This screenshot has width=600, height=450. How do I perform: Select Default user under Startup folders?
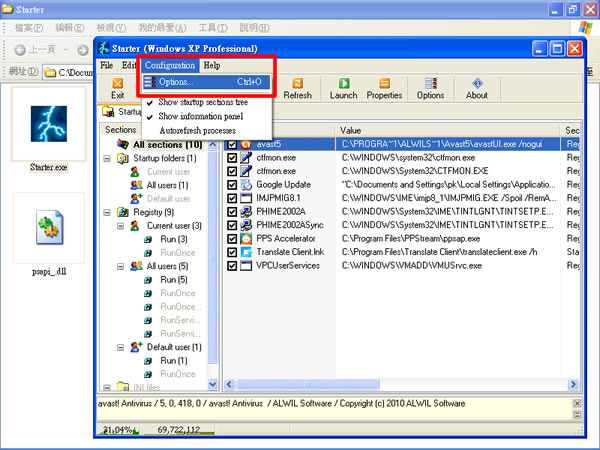coord(168,199)
